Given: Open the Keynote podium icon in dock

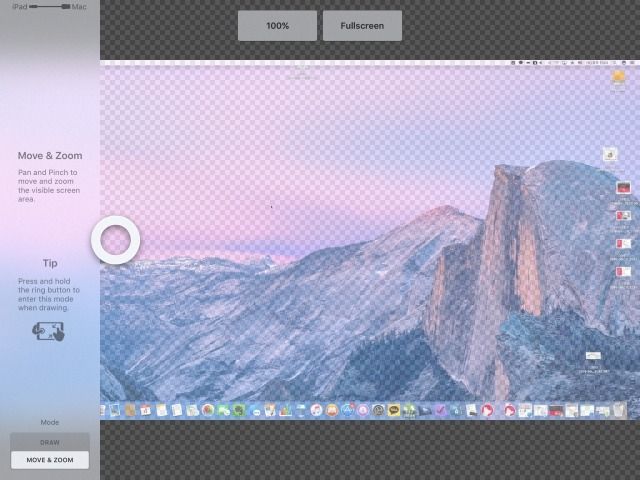Looking at the screenshot, I should pyautogui.click(x=301, y=410).
